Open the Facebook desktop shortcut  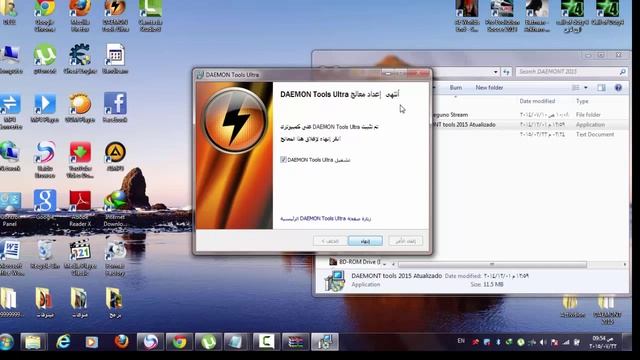[115, 107]
